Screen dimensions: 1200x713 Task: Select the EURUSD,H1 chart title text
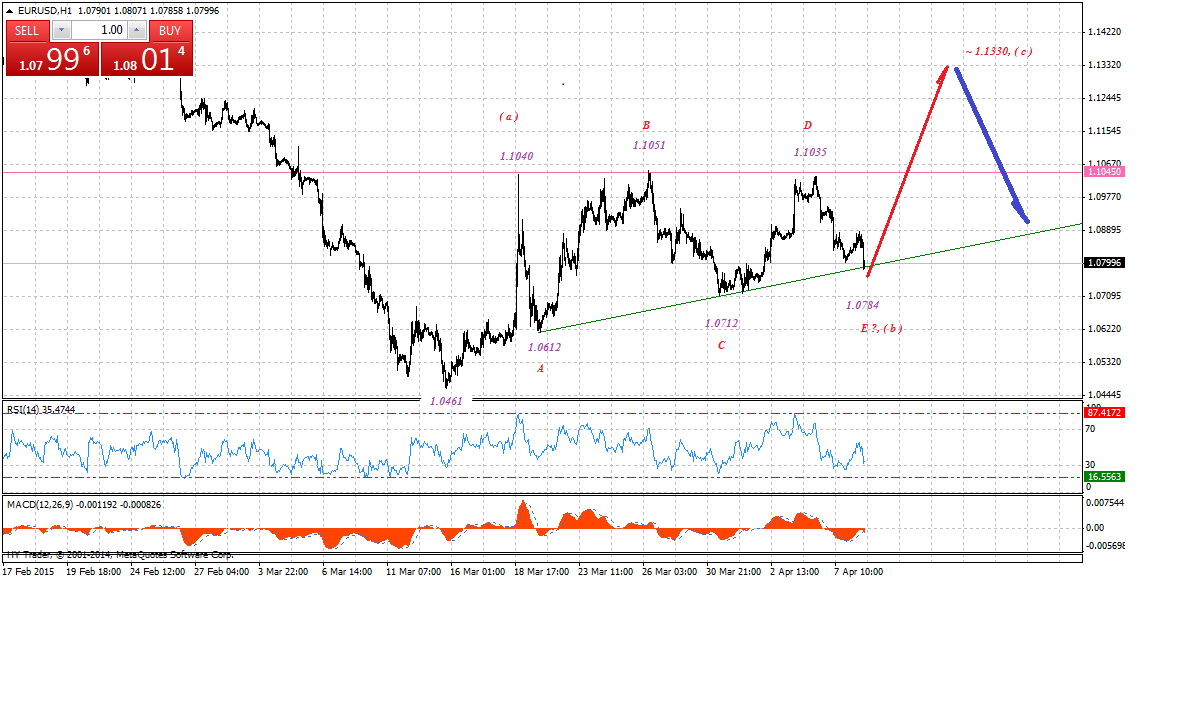(44, 10)
